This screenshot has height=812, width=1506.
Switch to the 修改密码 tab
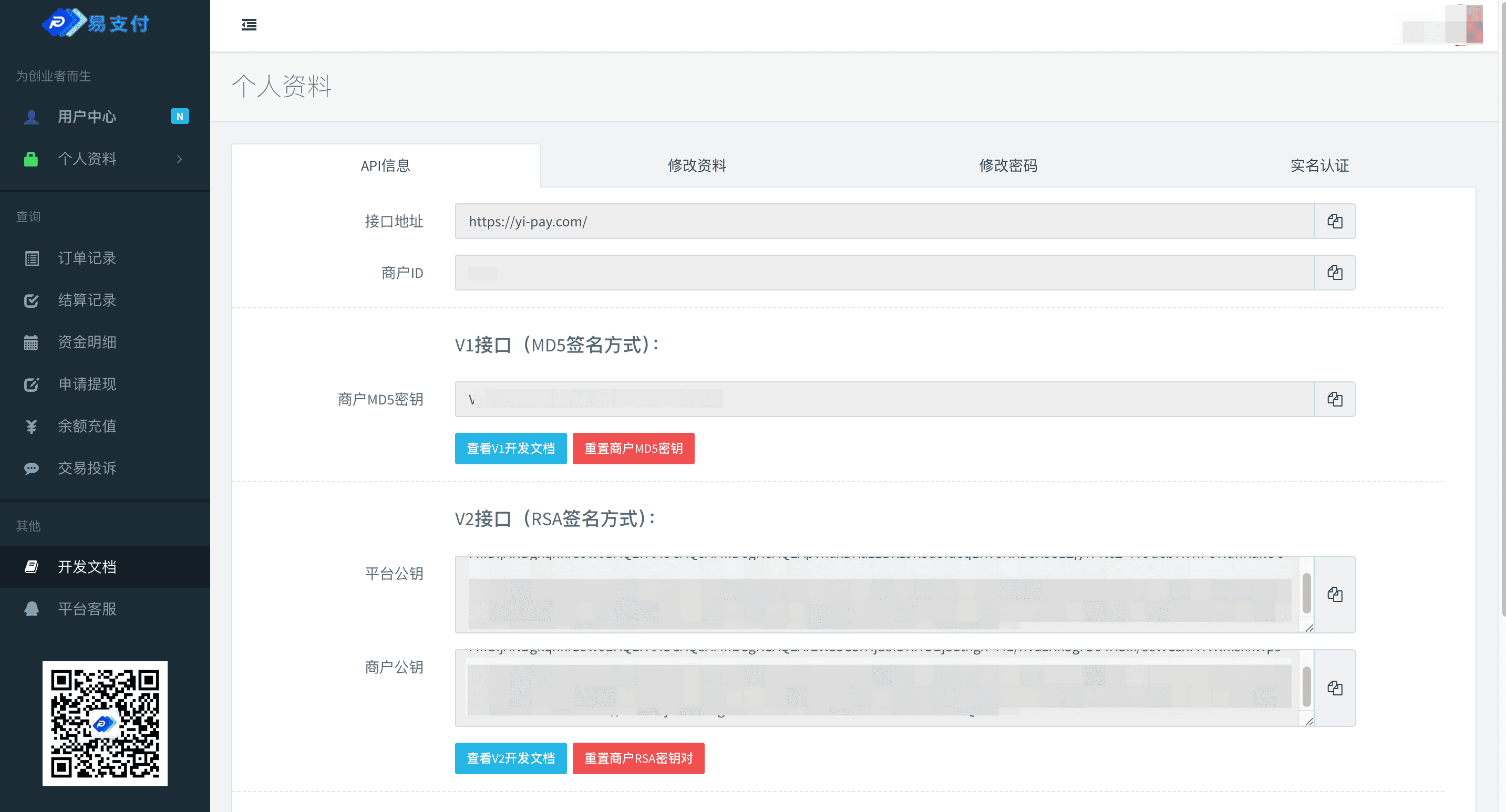[1008, 165]
